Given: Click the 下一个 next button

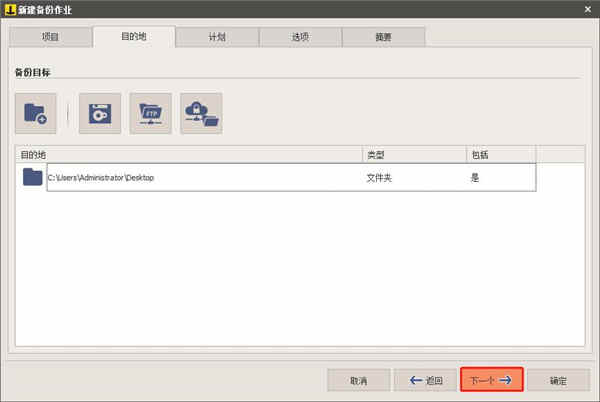Looking at the screenshot, I should [x=492, y=380].
